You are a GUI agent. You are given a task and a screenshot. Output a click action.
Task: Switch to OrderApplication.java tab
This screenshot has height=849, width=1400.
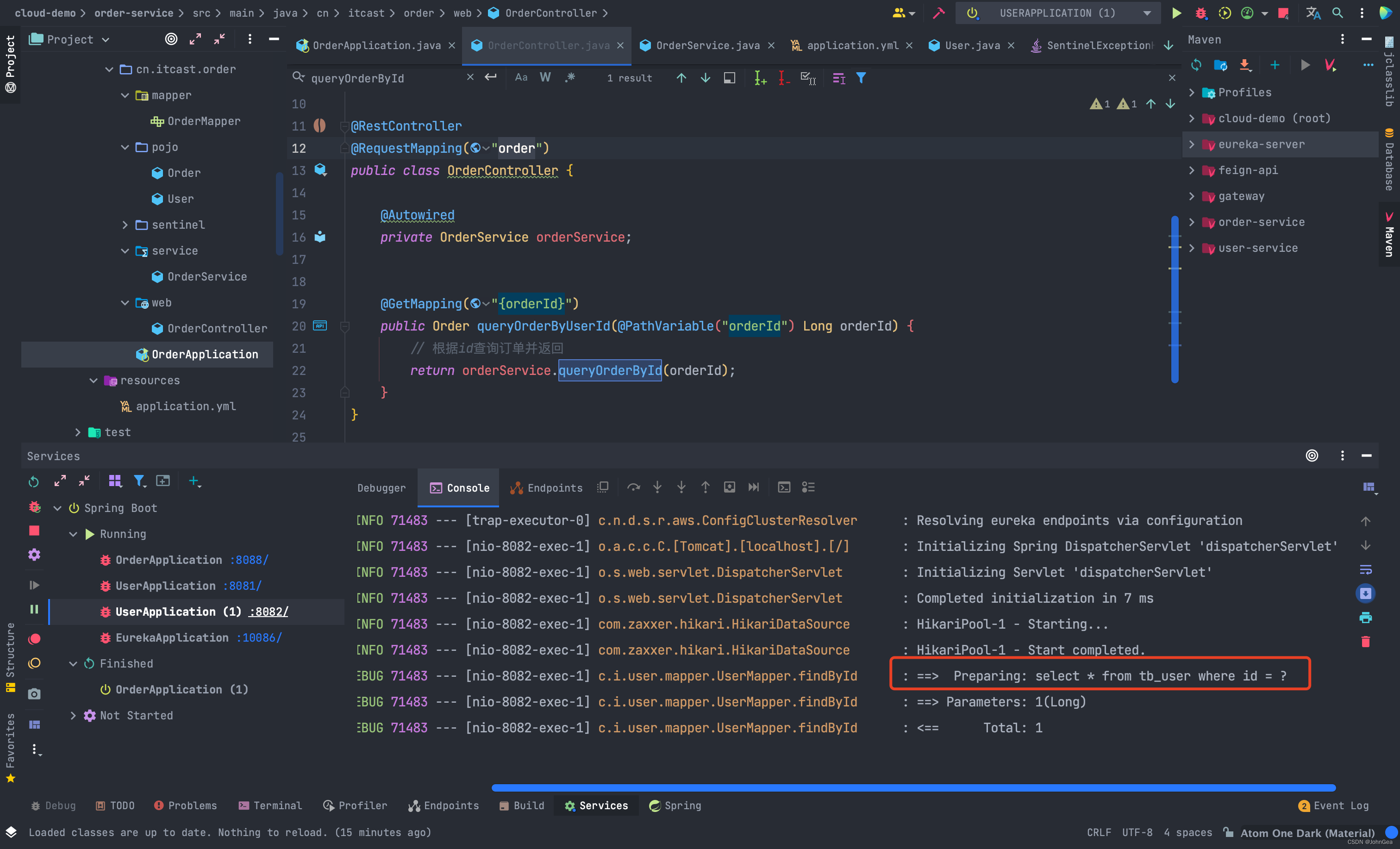point(377,45)
